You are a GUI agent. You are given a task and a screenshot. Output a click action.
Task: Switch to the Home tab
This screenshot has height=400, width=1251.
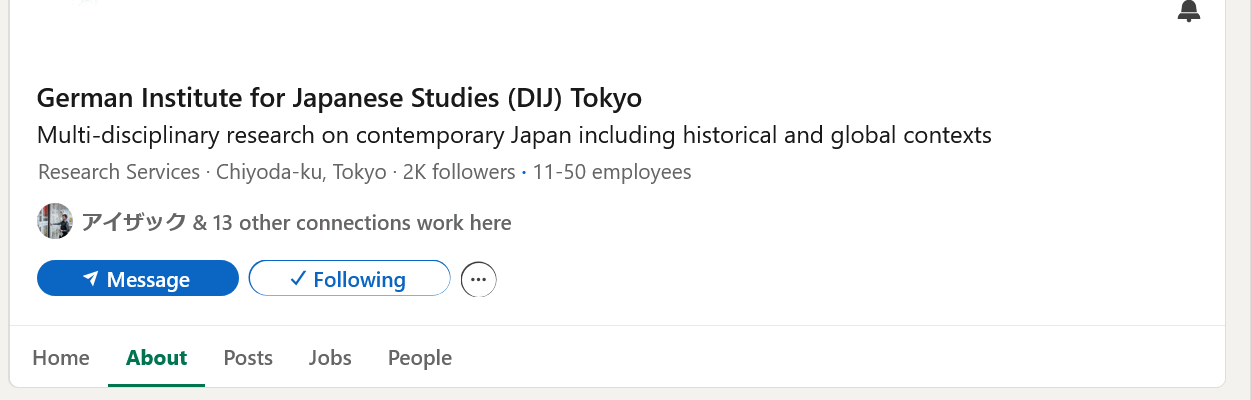pos(61,357)
